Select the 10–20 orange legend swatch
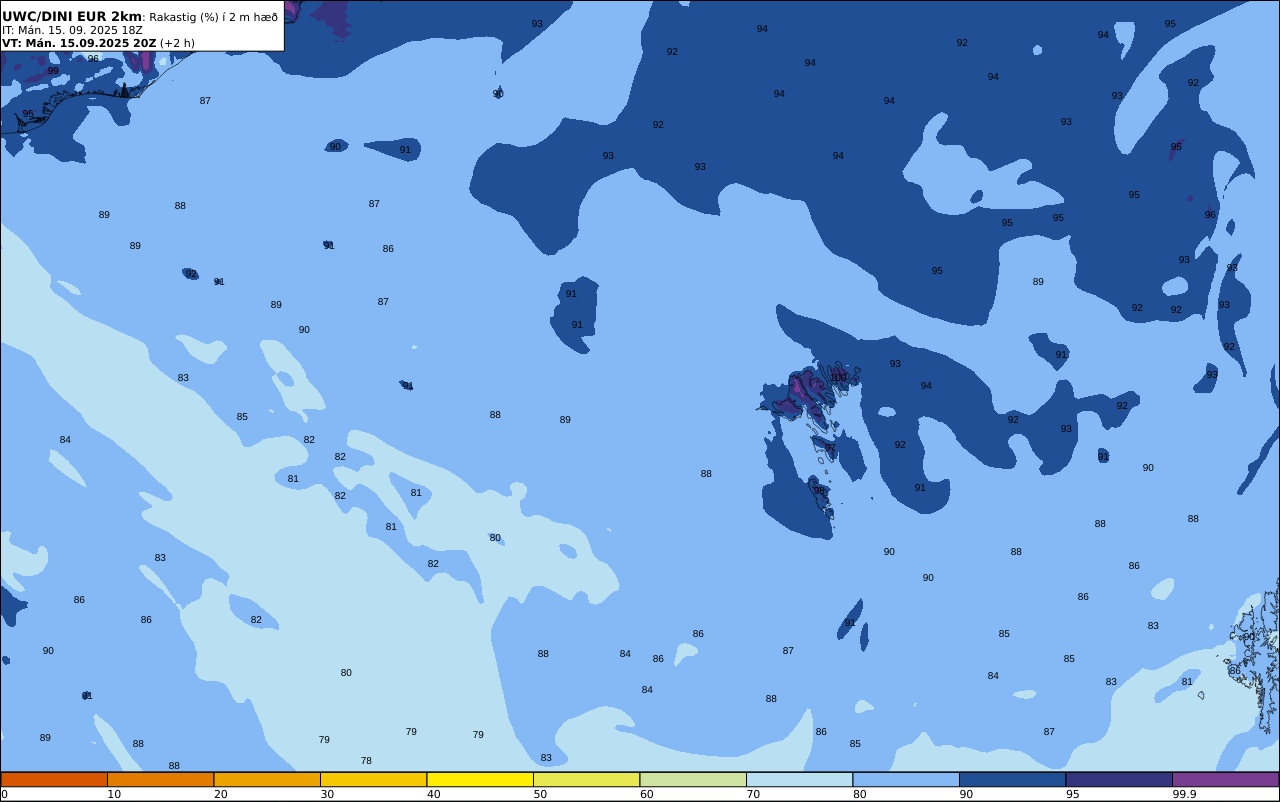Image resolution: width=1280 pixels, height=802 pixels. click(160, 779)
